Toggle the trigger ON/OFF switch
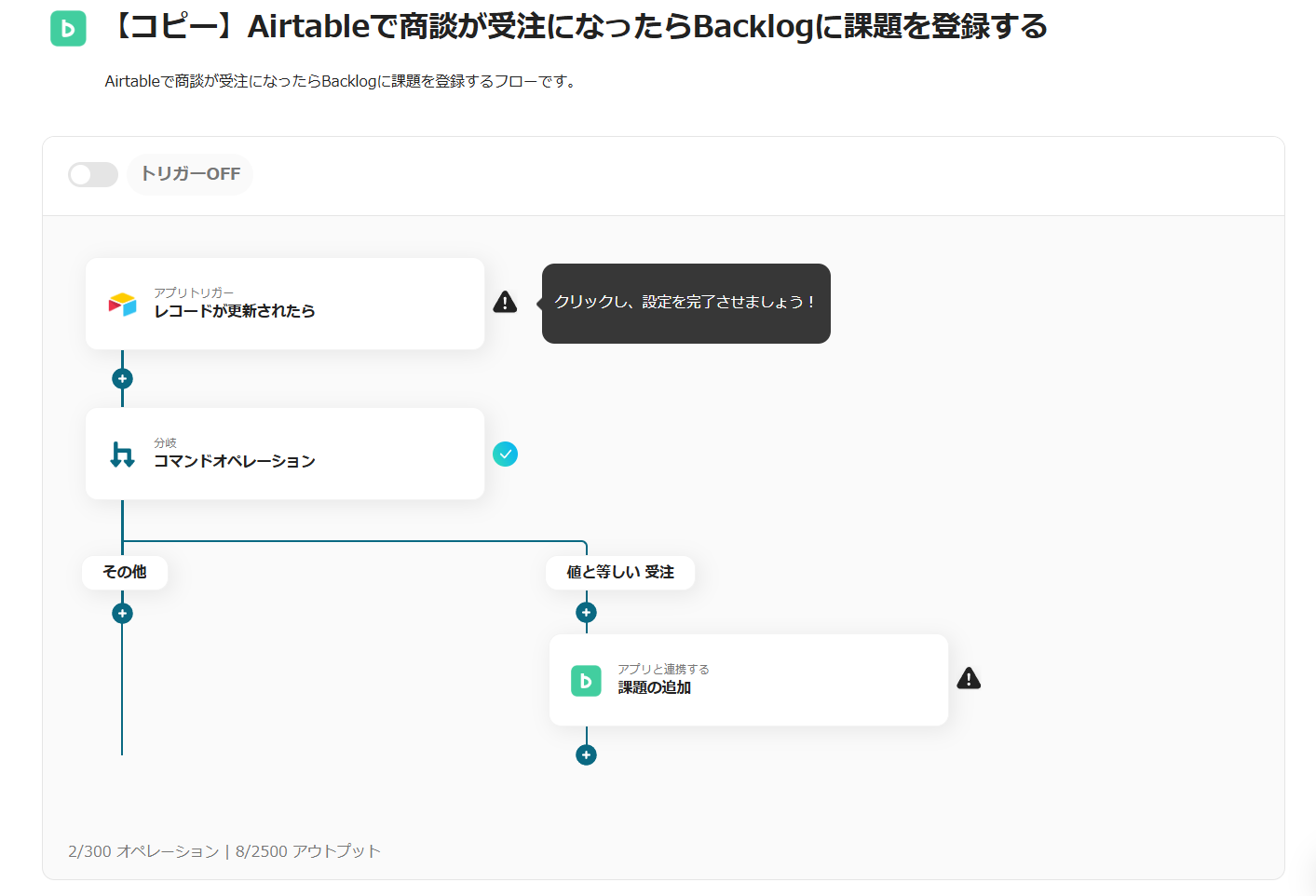1316x896 pixels. tap(93, 174)
